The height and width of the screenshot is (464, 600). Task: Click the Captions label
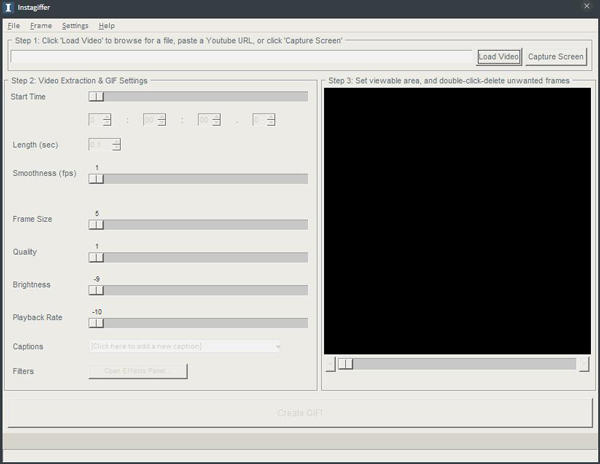point(28,347)
